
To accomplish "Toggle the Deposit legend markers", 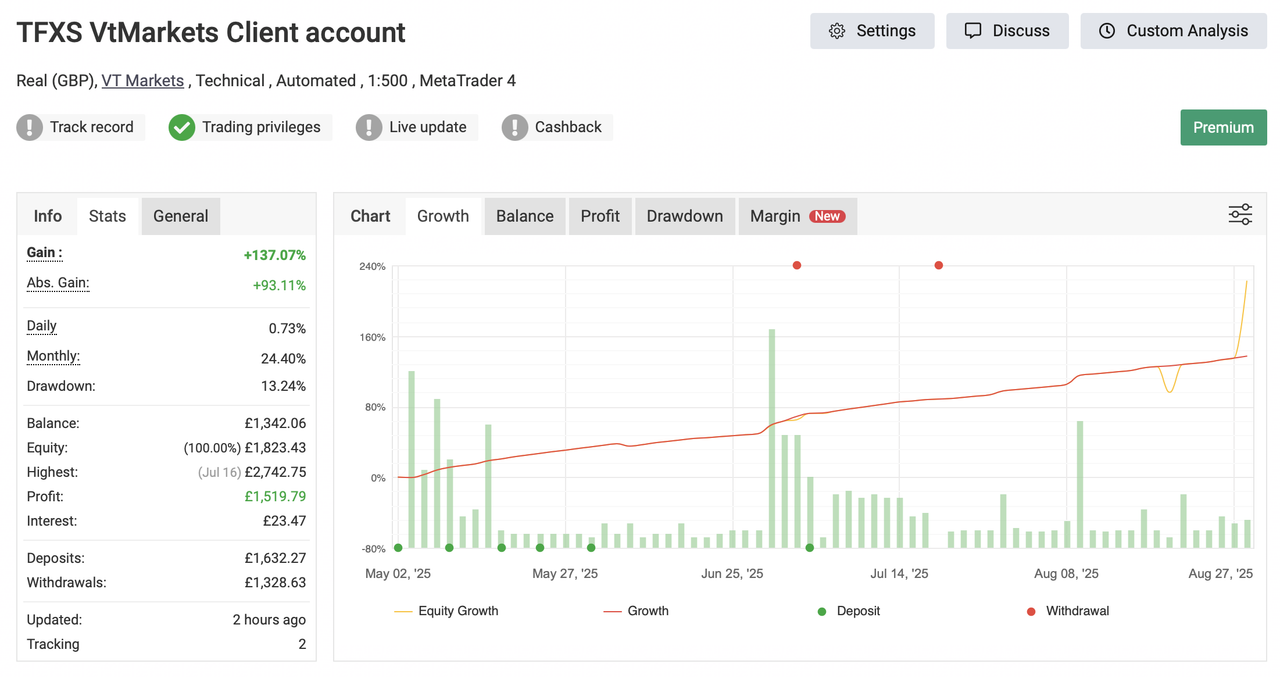I will (849, 611).
